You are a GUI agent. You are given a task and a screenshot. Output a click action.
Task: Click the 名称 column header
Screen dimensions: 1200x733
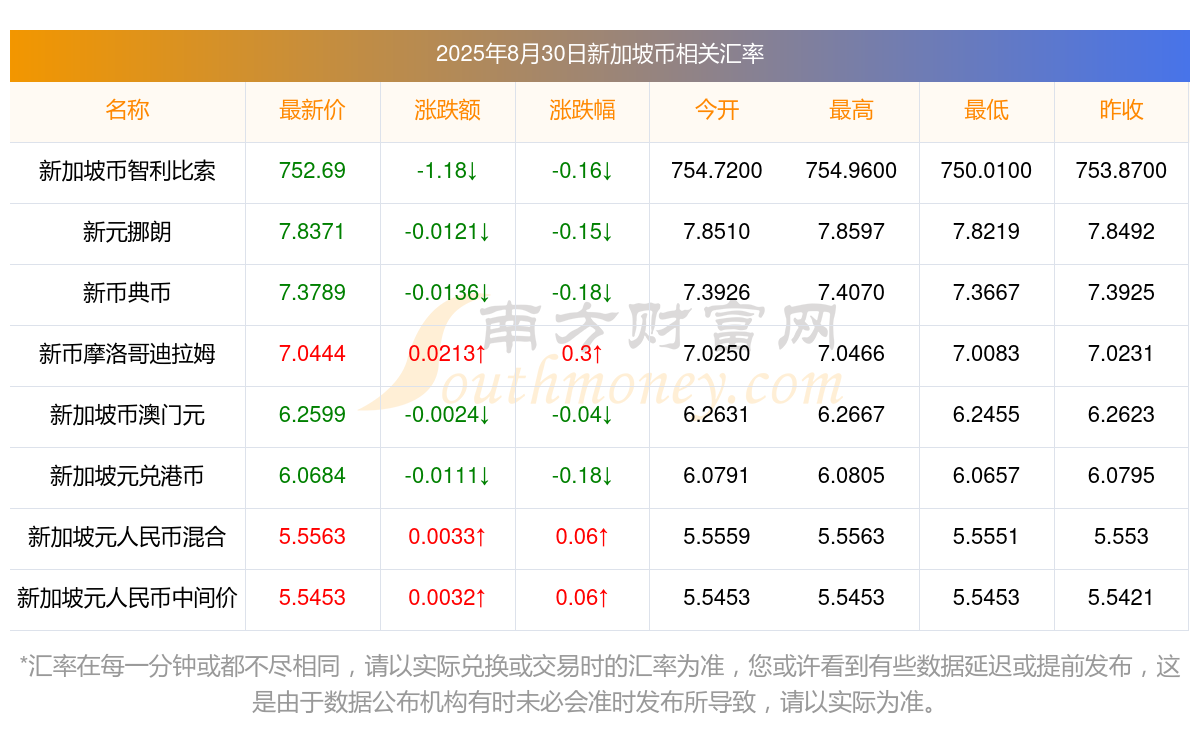pyautogui.click(x=127, y=110)
